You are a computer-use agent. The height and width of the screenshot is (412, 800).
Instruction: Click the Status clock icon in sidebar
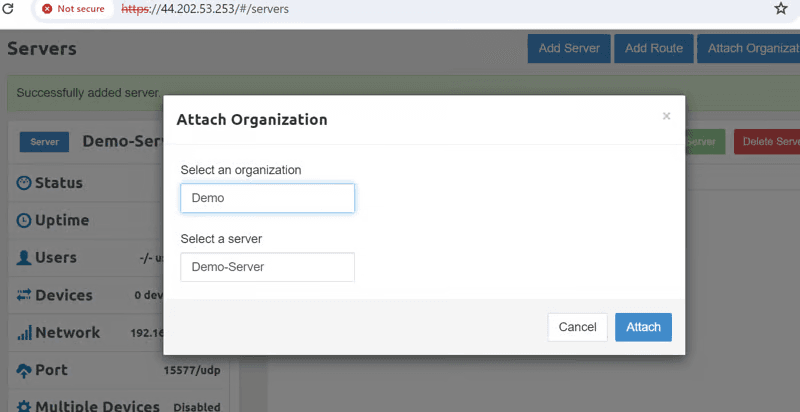point(24,183)
